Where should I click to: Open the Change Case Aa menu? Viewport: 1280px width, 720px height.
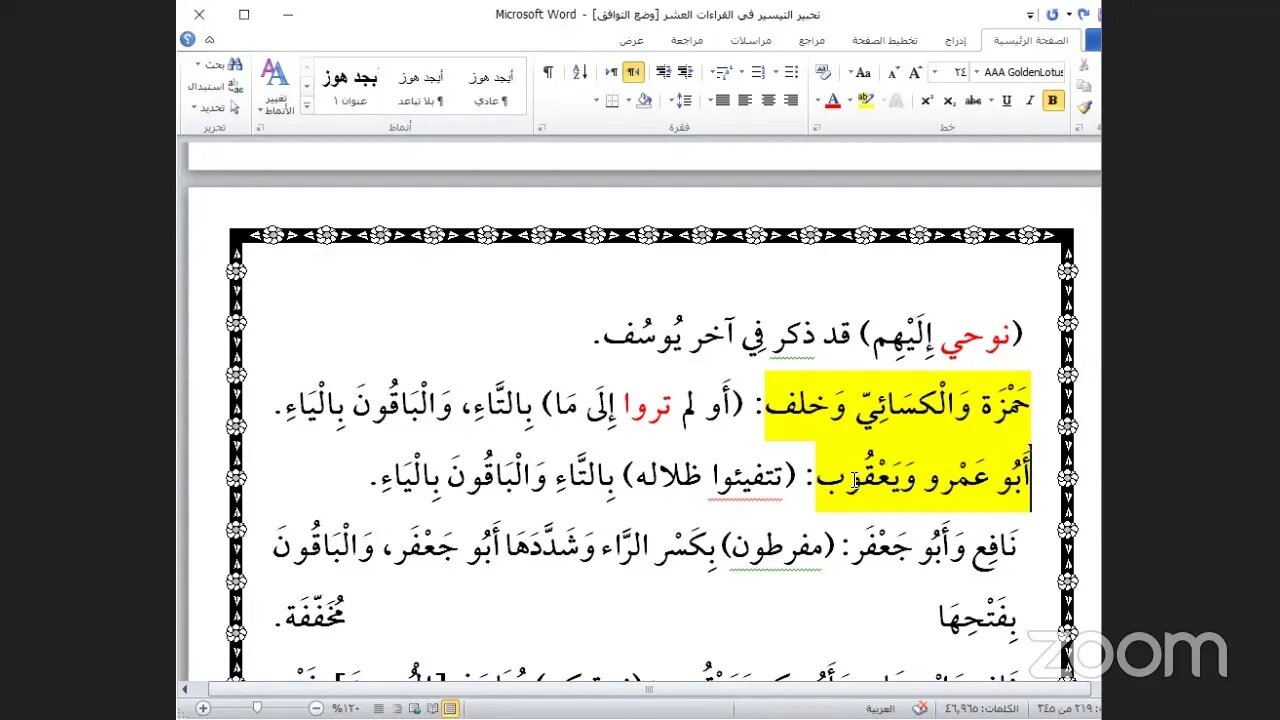click(x=861, y=72)
